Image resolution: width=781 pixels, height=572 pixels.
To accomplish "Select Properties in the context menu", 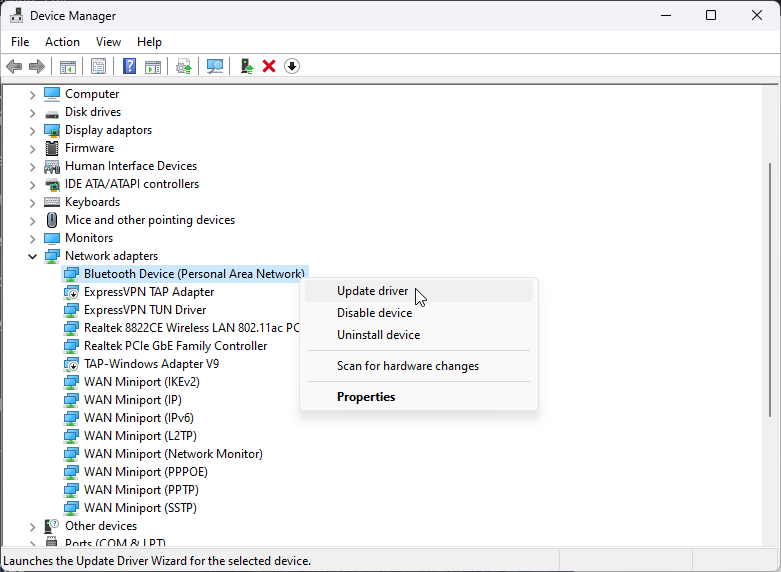I will (x=366, y=397).
